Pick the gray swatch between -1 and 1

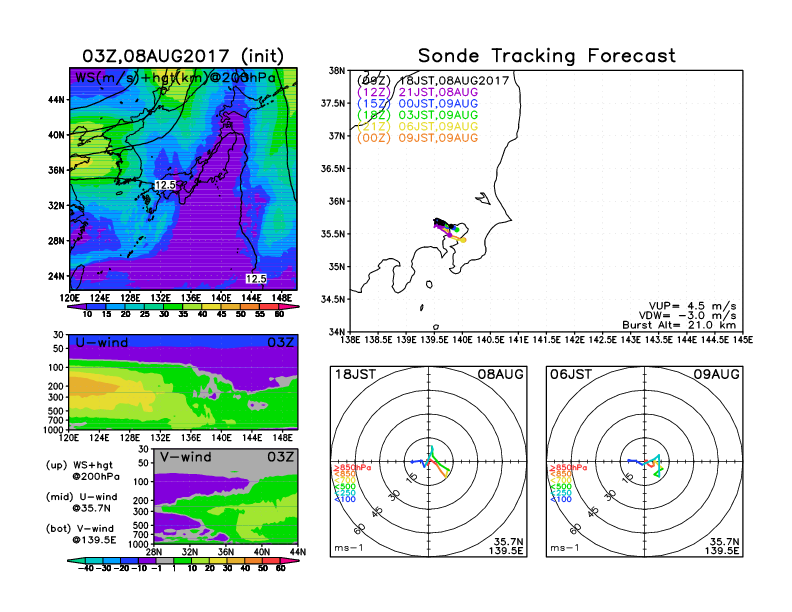(x=164, y=560)
